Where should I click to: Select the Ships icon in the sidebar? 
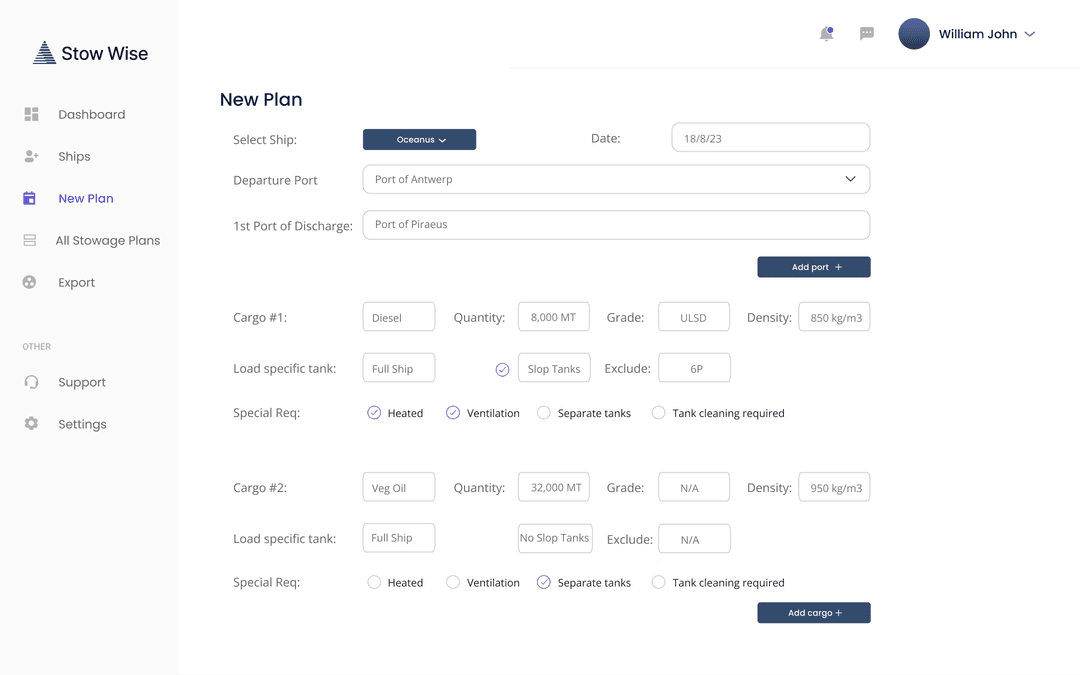coord(30,156)
